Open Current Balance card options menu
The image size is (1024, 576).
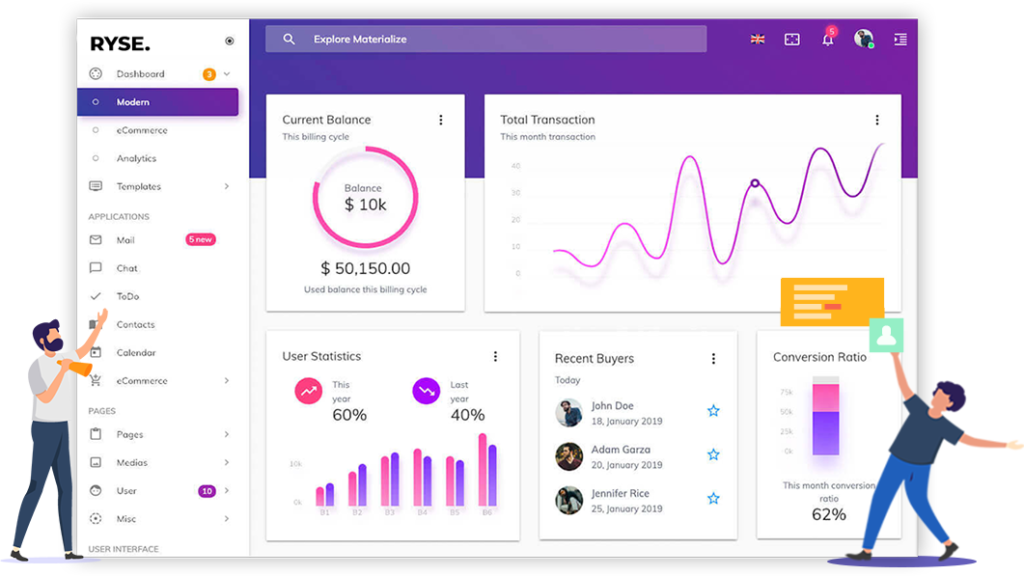(441, 120)
